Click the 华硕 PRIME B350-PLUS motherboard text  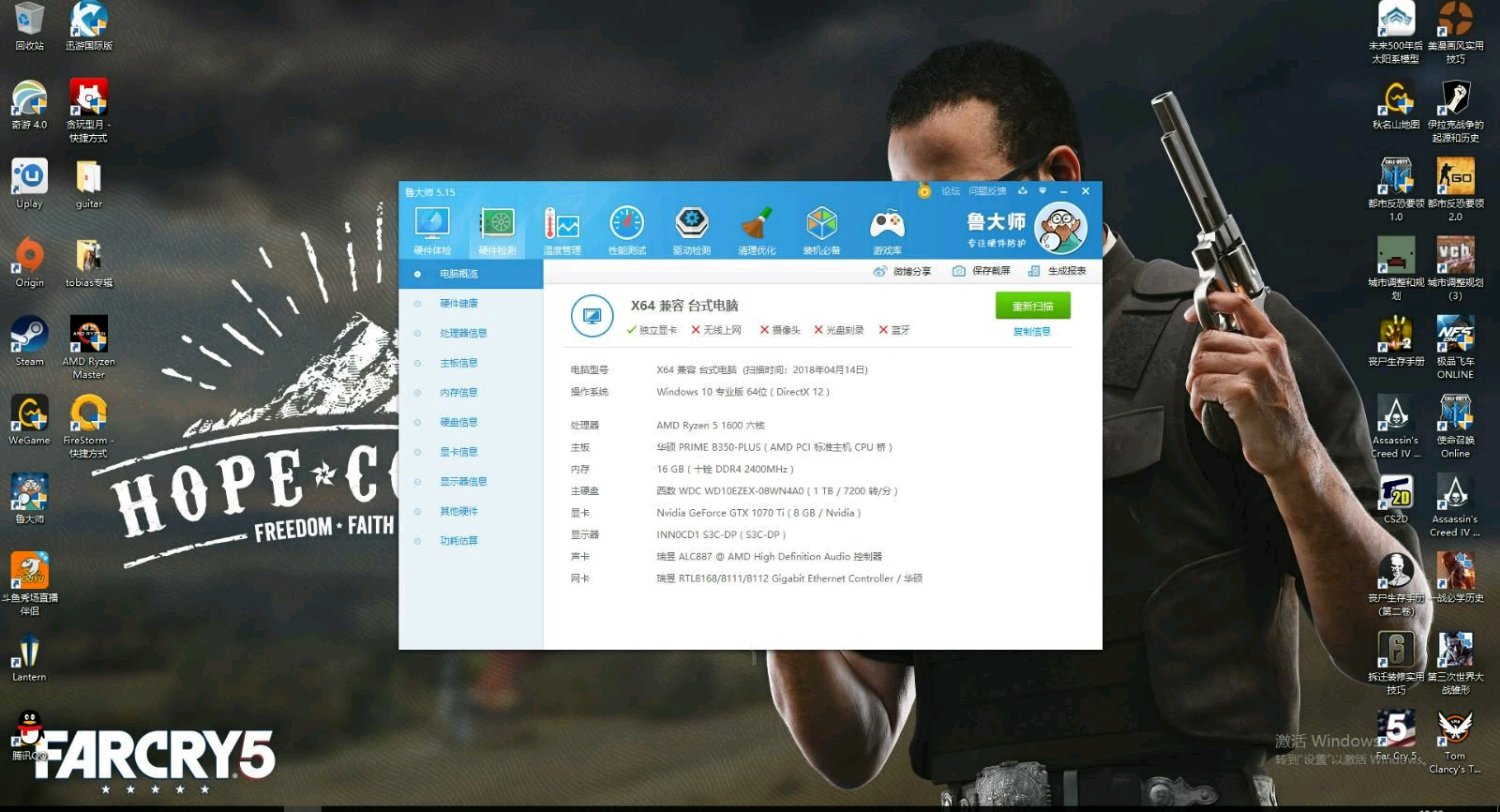coord(774,447)
